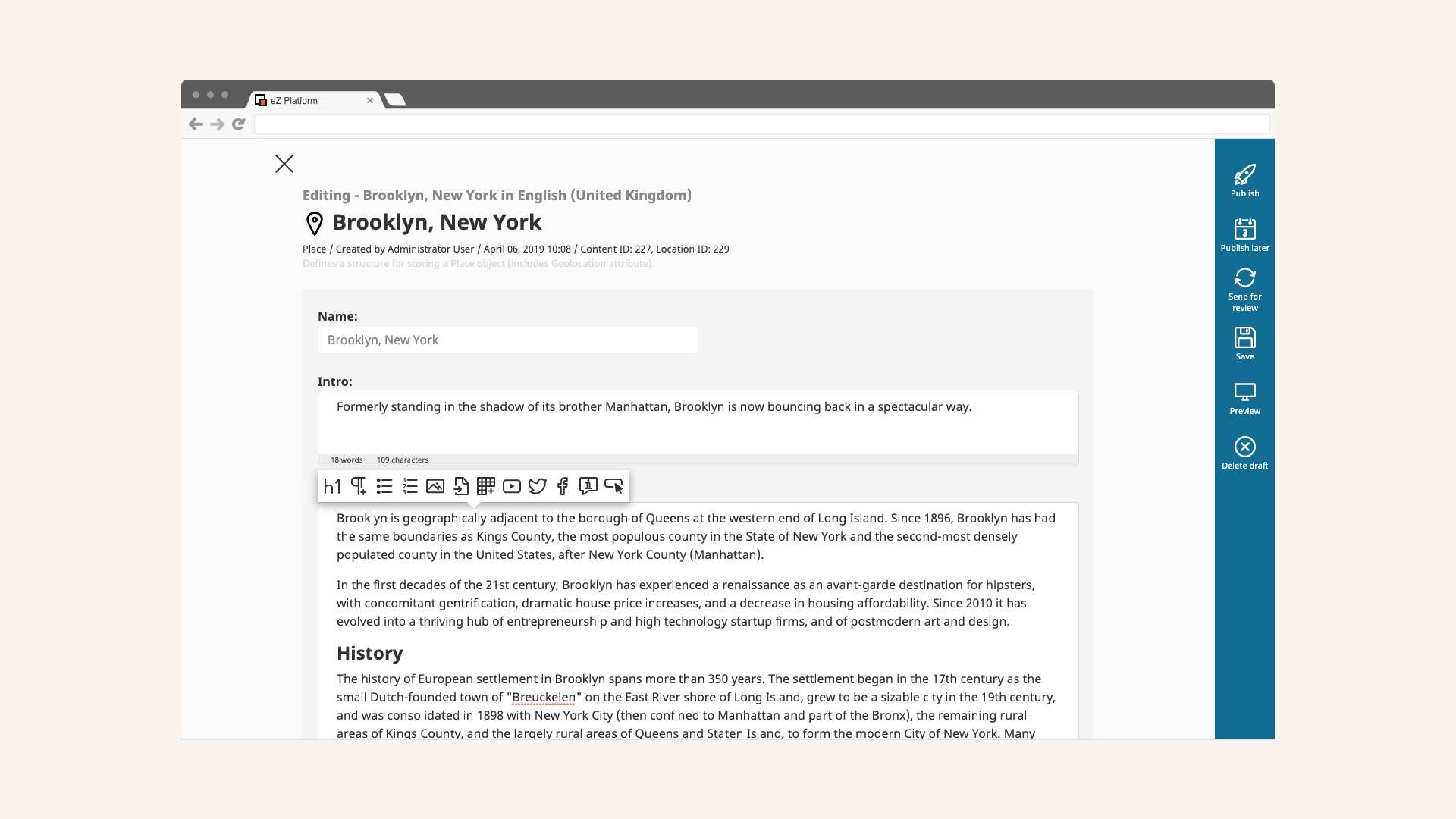Click Delete draft icon
The width and height of the screenshot is (1456, 819).
tap(1244, 446)
